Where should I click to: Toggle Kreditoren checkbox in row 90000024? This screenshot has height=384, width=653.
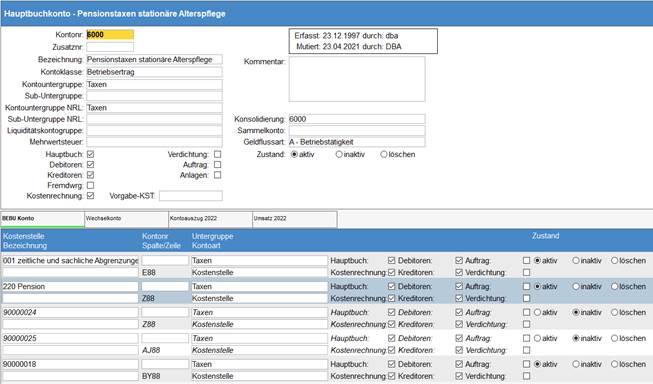click(459, 324)
